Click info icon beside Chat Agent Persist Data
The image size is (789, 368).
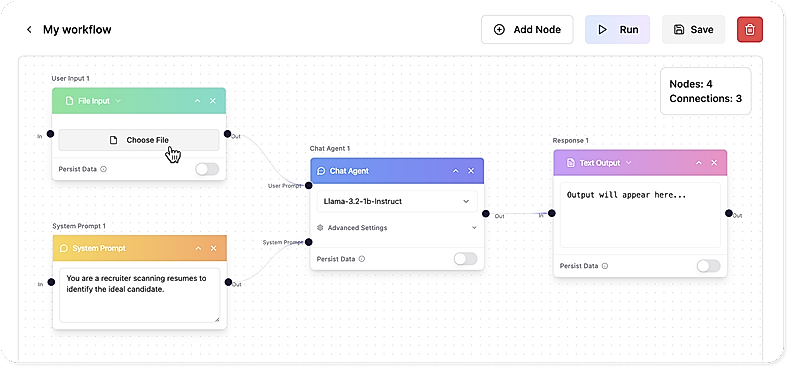point(361,259)
